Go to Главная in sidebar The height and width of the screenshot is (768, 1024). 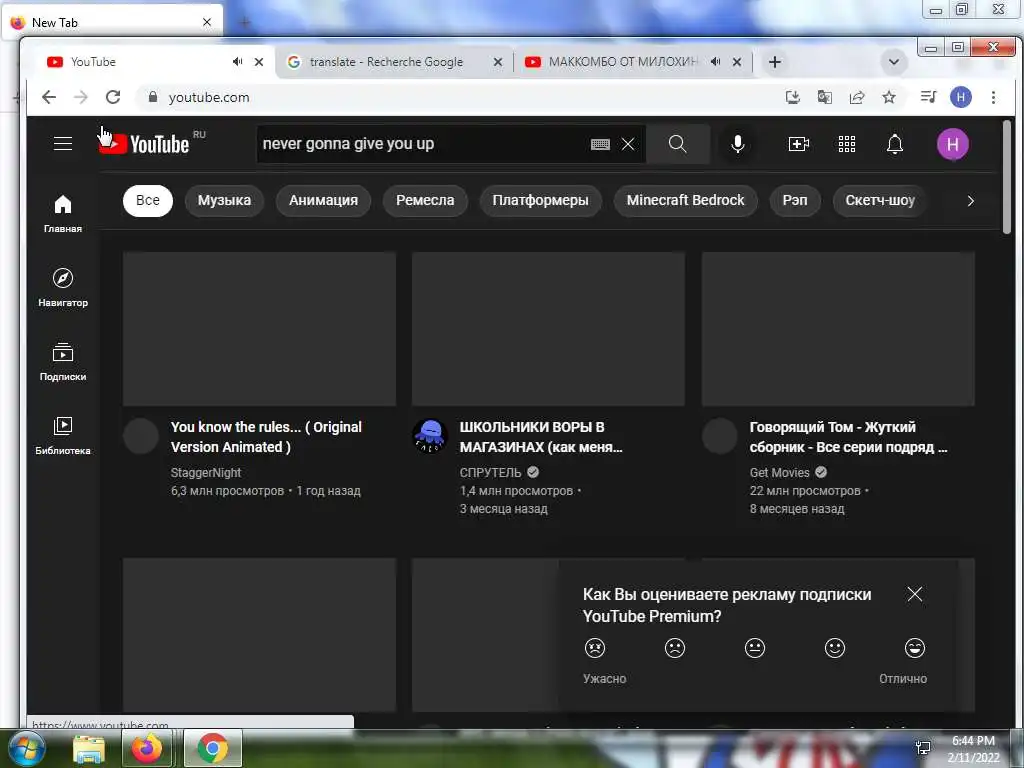63,214
